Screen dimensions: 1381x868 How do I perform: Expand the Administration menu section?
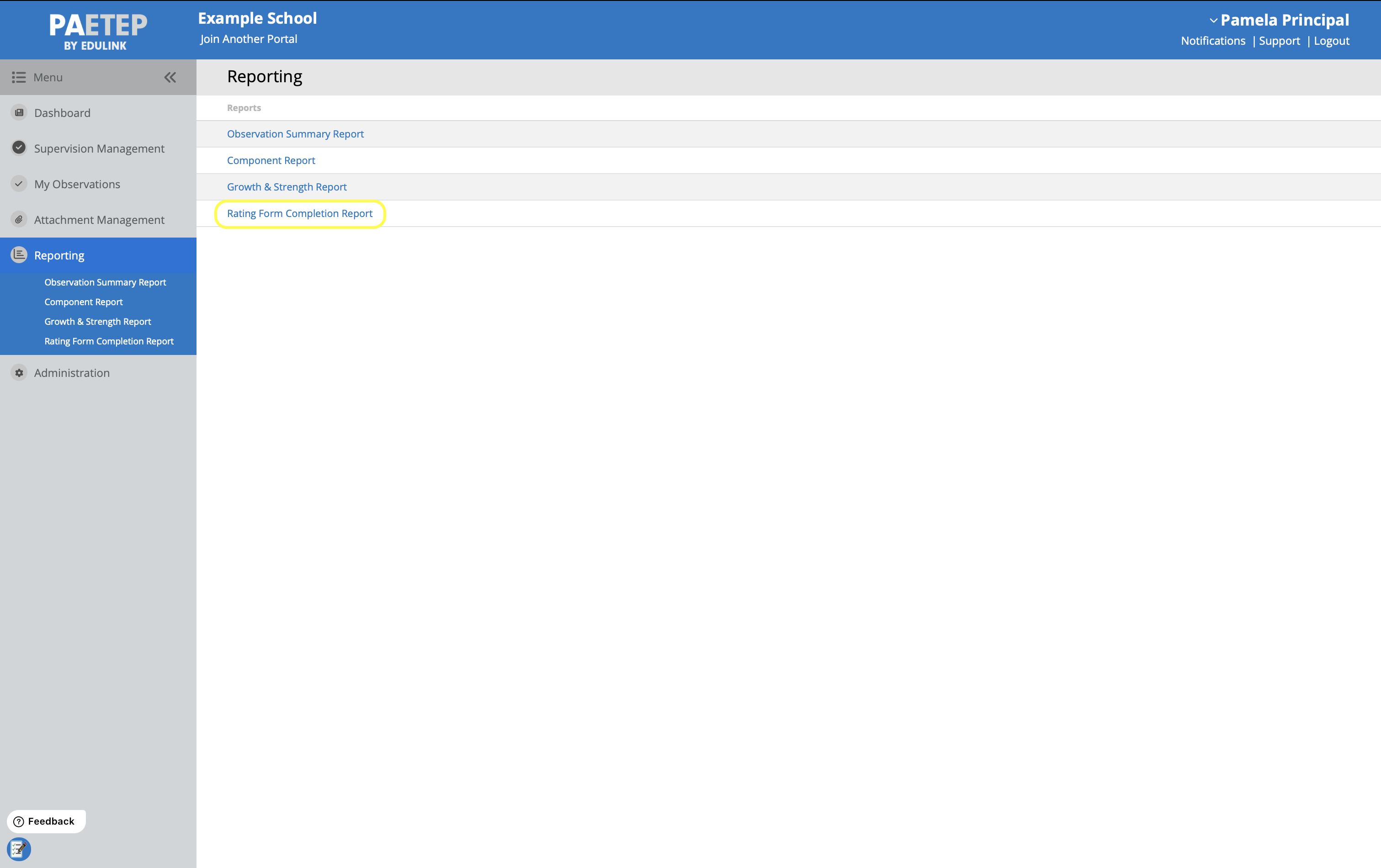click(x=72, y=373)
